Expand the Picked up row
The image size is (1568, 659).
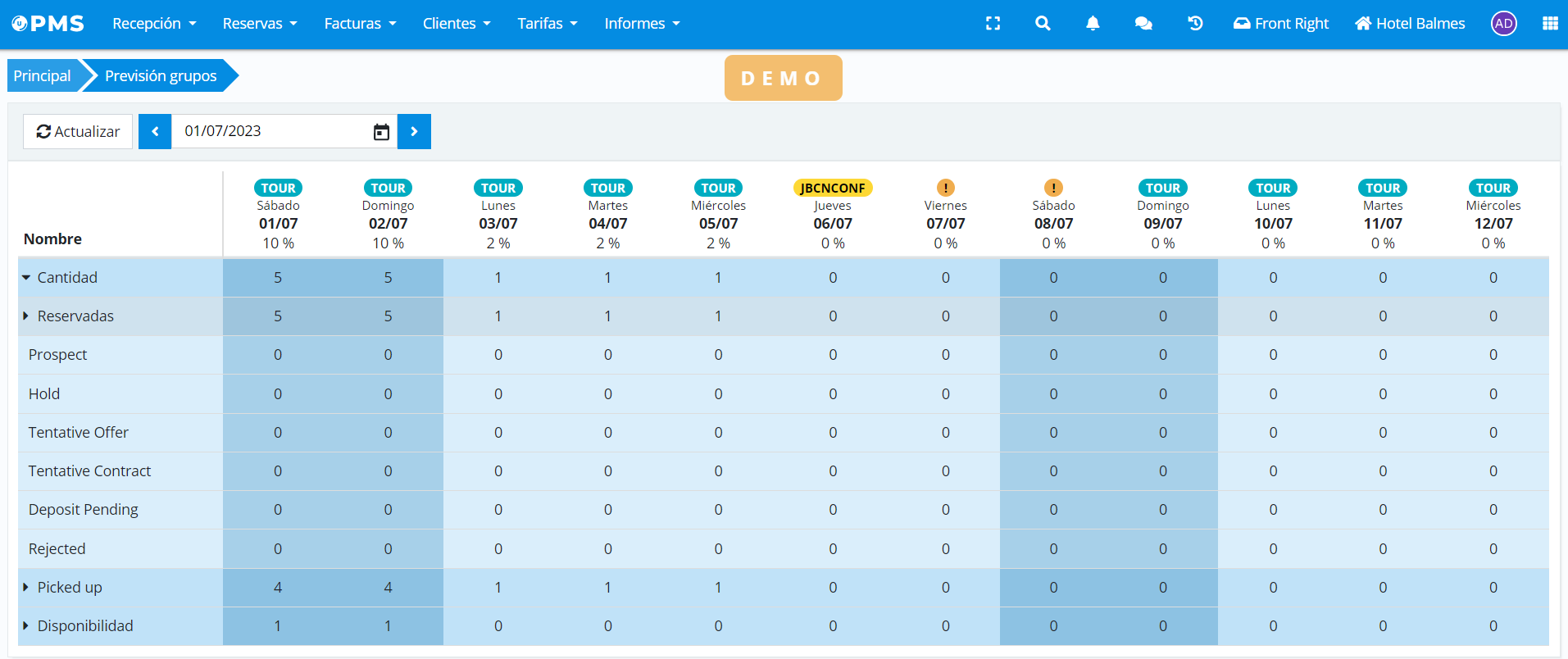[26, 588]
